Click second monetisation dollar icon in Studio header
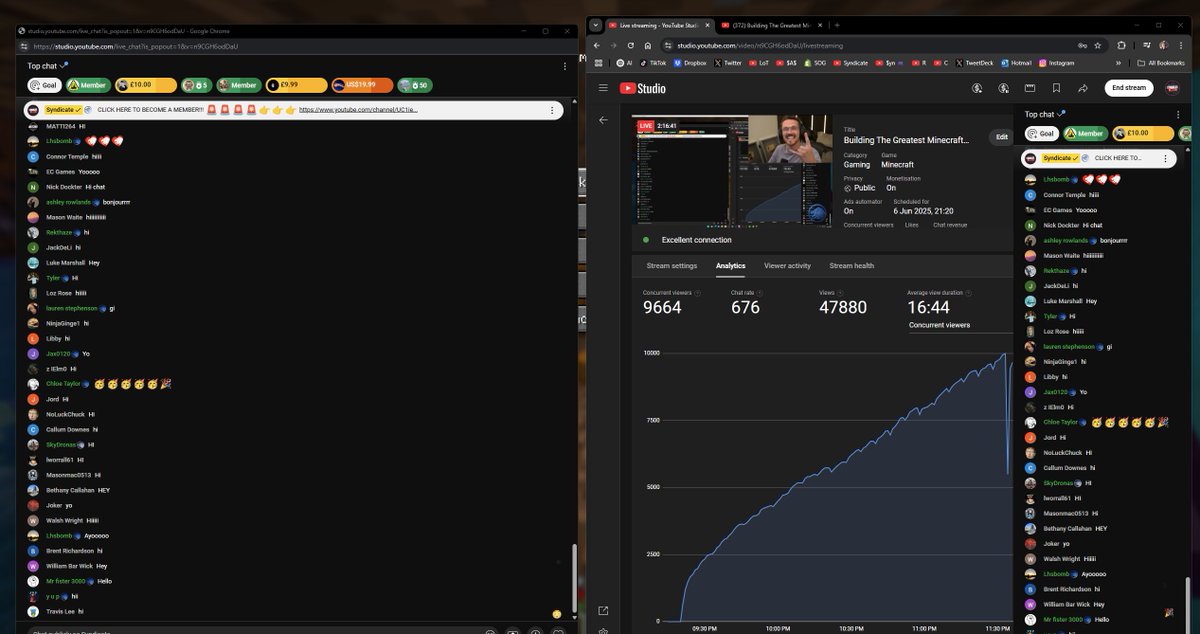The height and width of the screenshot is (634, 1200). 1003,88
